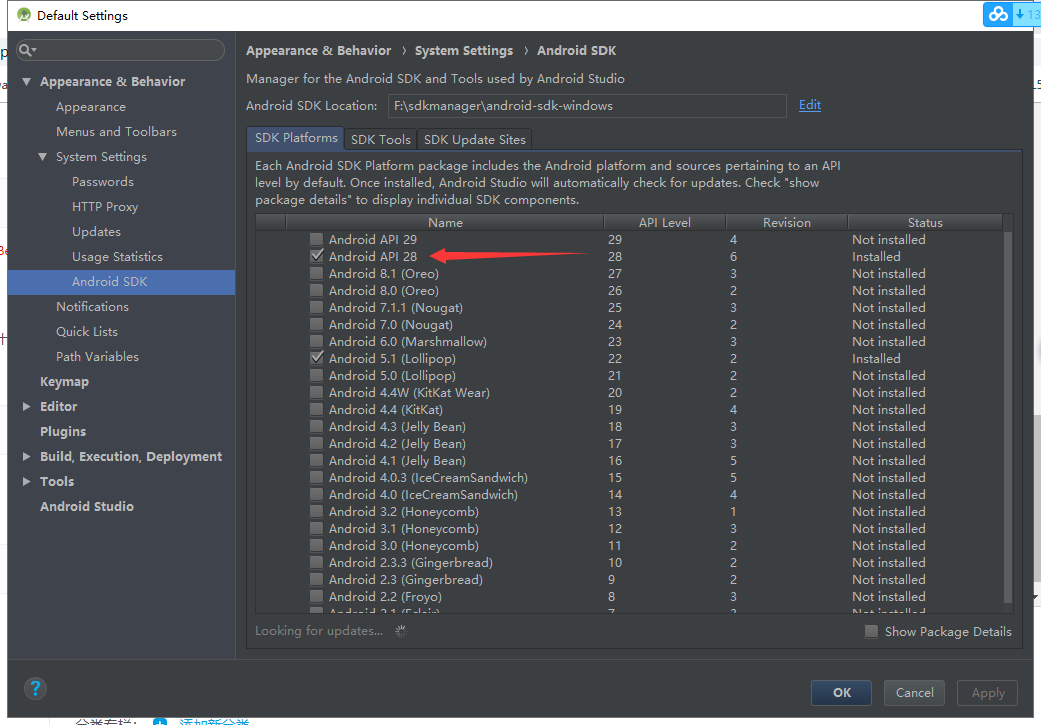Select the Android 4.0.3 (IceCreamSandwich) row
1041x725 pixels.
(629, 477)
